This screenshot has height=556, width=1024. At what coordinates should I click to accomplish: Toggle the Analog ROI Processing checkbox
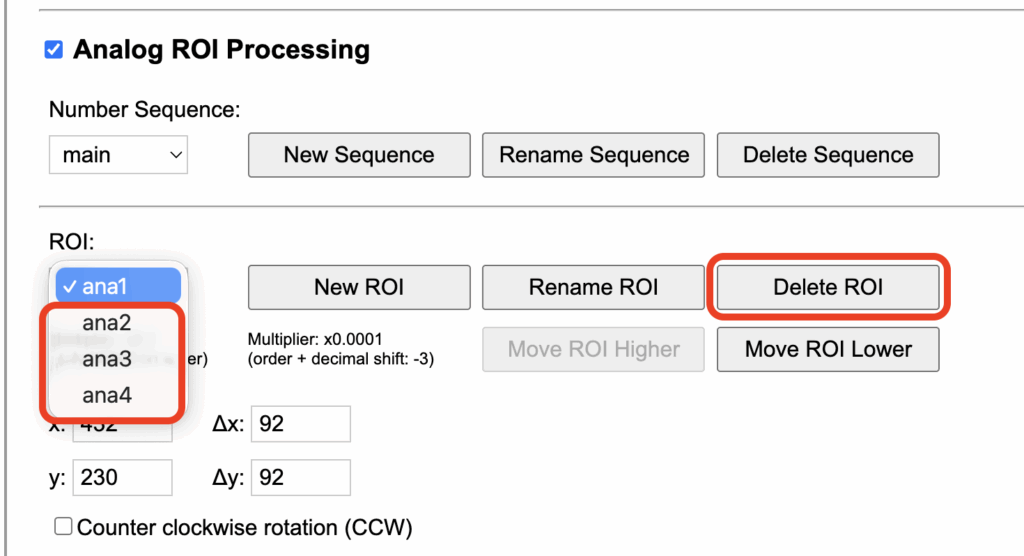[x=54, y=50]
